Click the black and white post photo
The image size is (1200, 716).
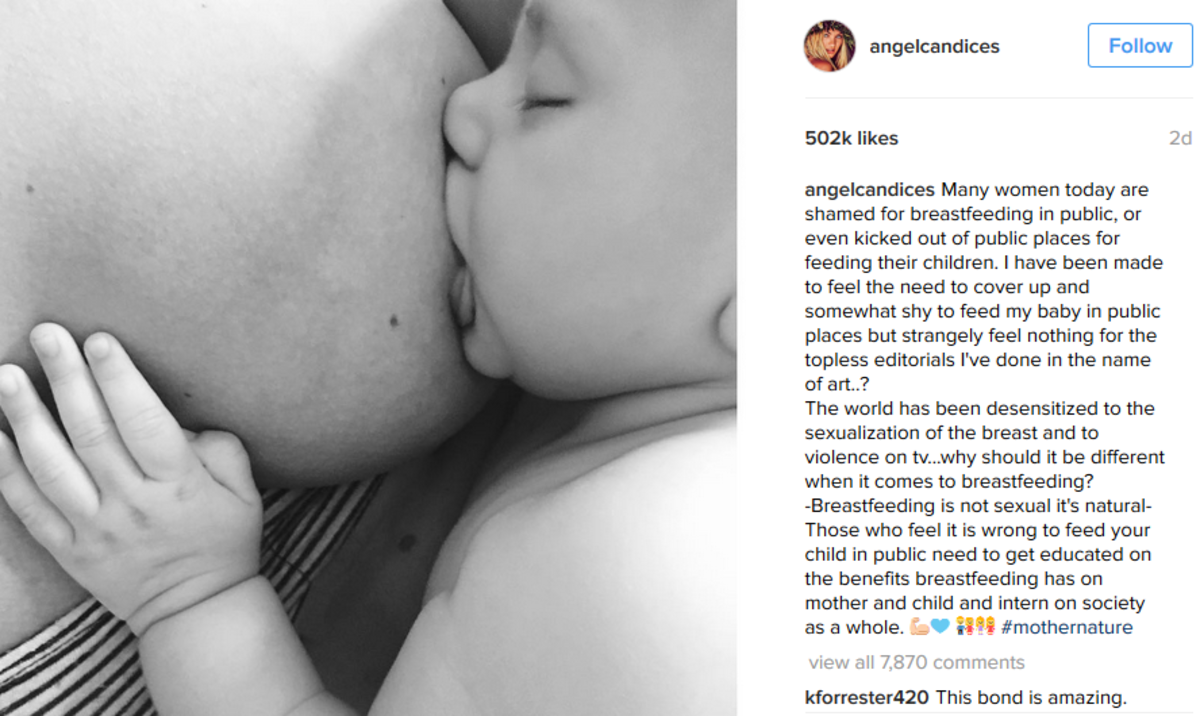(x=368, y=358)
